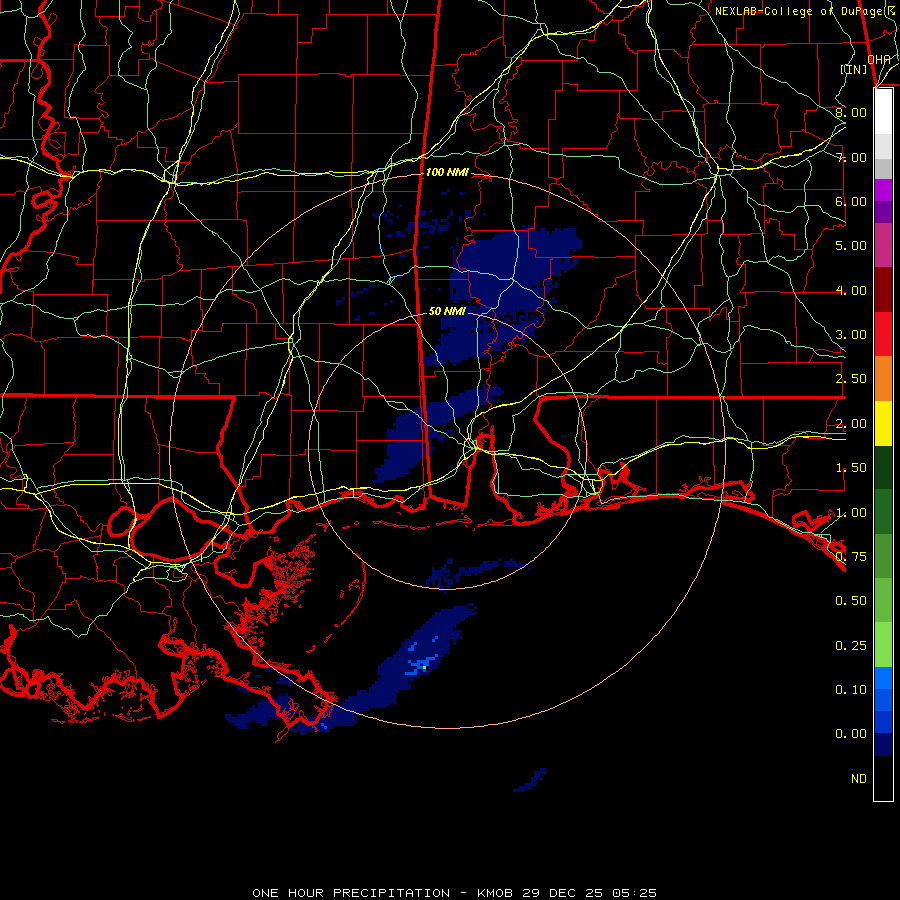Click the OHA product label
Image resolution: width=900 pixels, height=900 pixels.
click(x=879, y=59)
